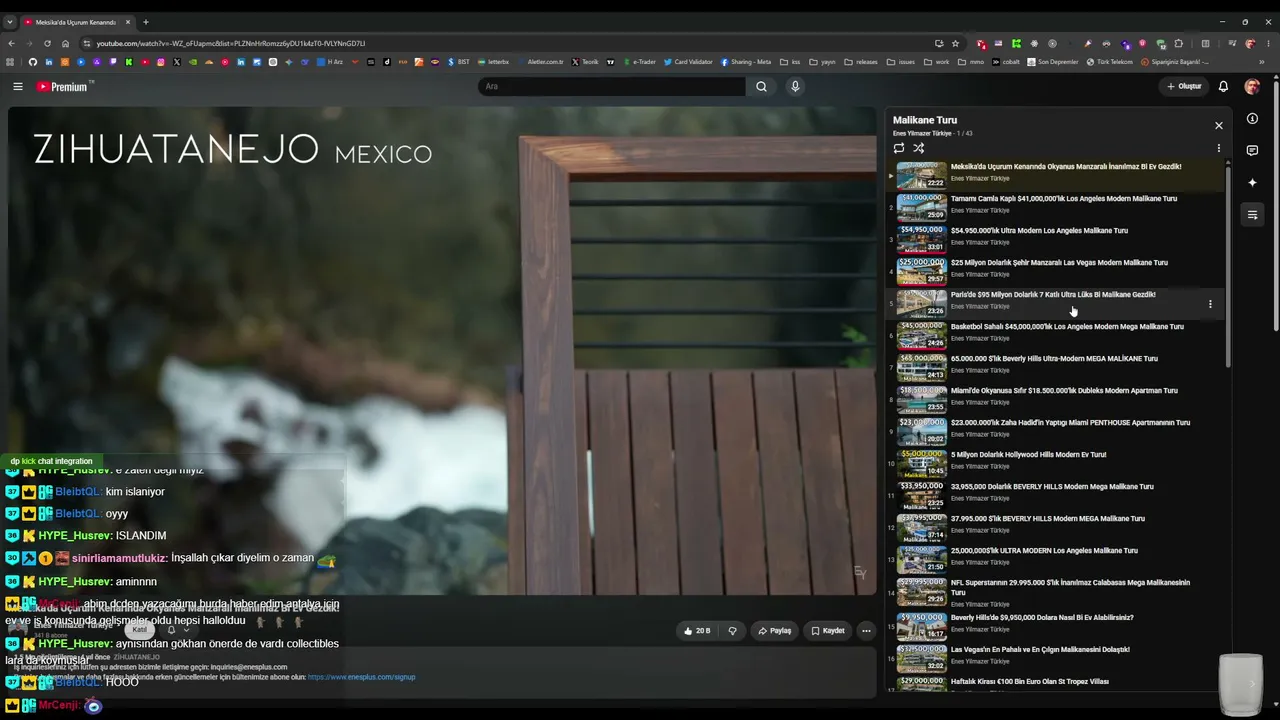This screenshot has height=720, width=1280.
Task: Click browser back arrow
Action: [x=11, y=43]
